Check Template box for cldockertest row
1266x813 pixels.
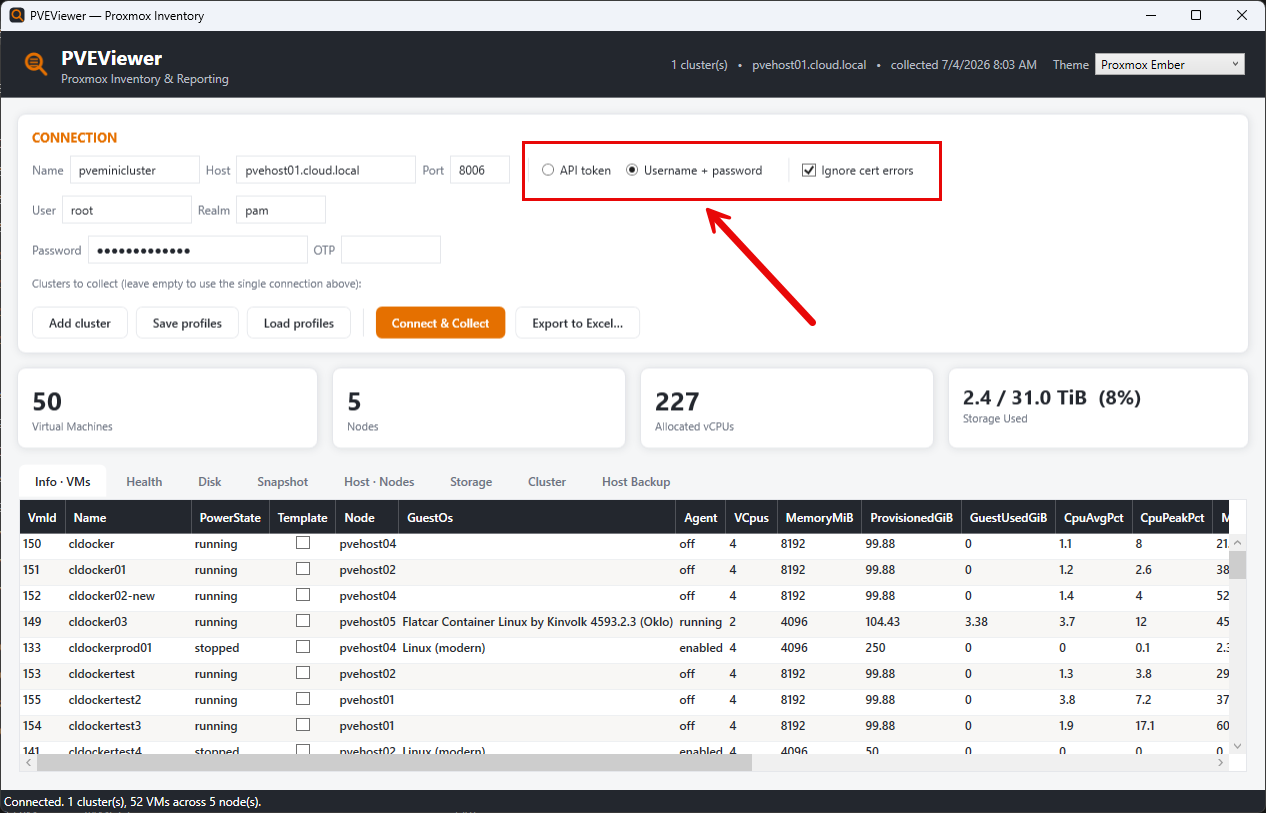[303, 673]
